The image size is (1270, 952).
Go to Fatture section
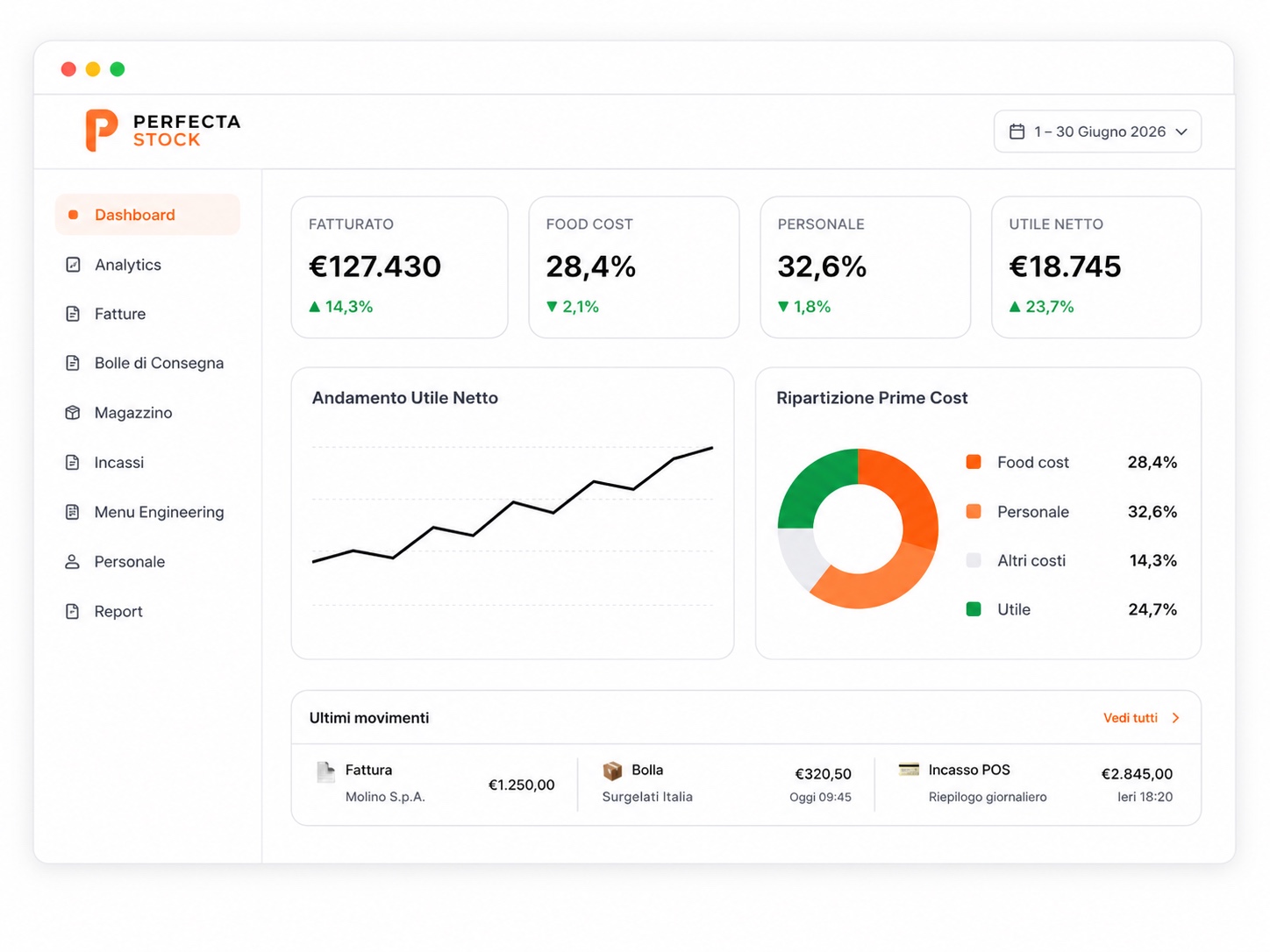(147, 314)
